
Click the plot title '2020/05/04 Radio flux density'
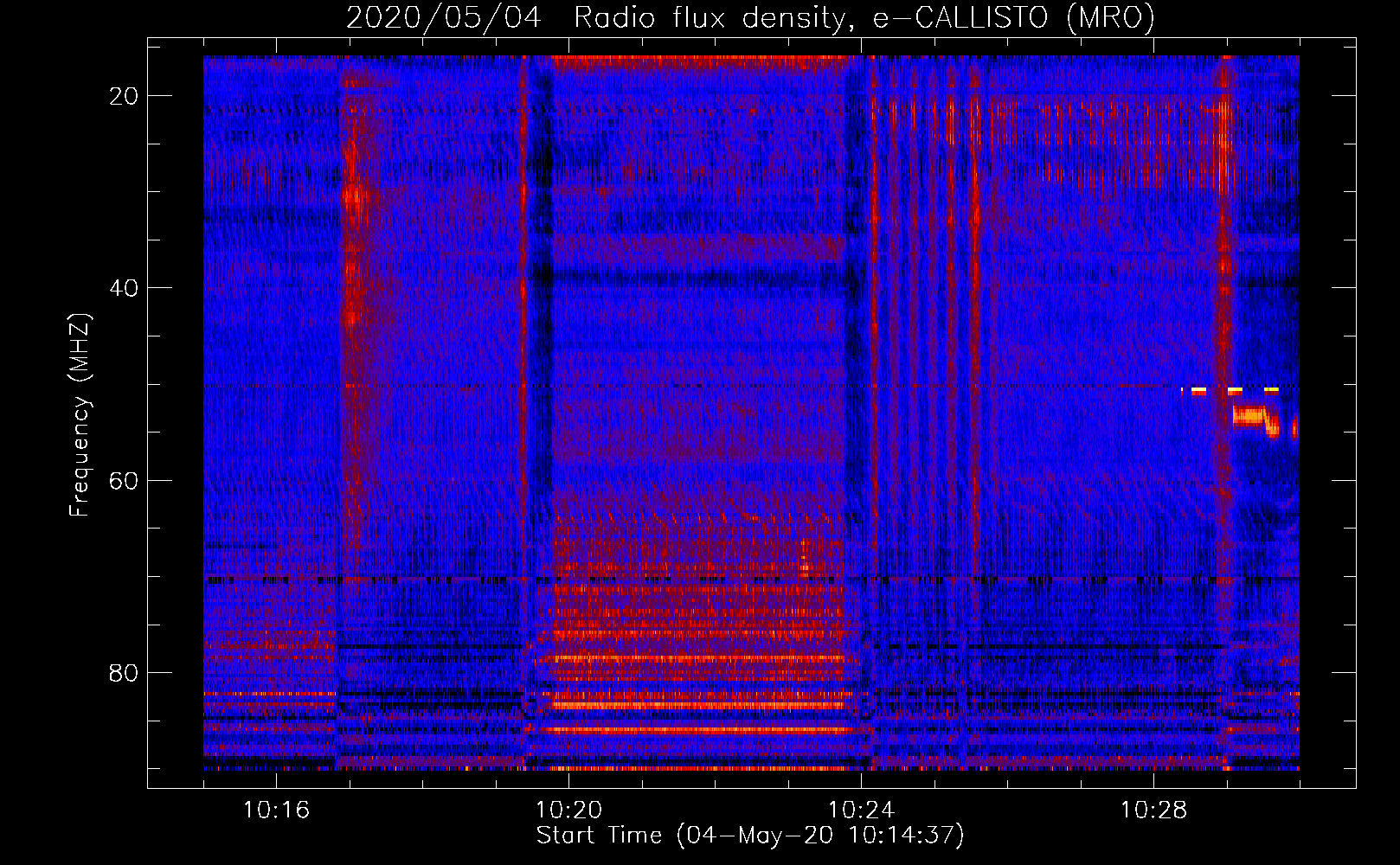(x=750, y=17)
